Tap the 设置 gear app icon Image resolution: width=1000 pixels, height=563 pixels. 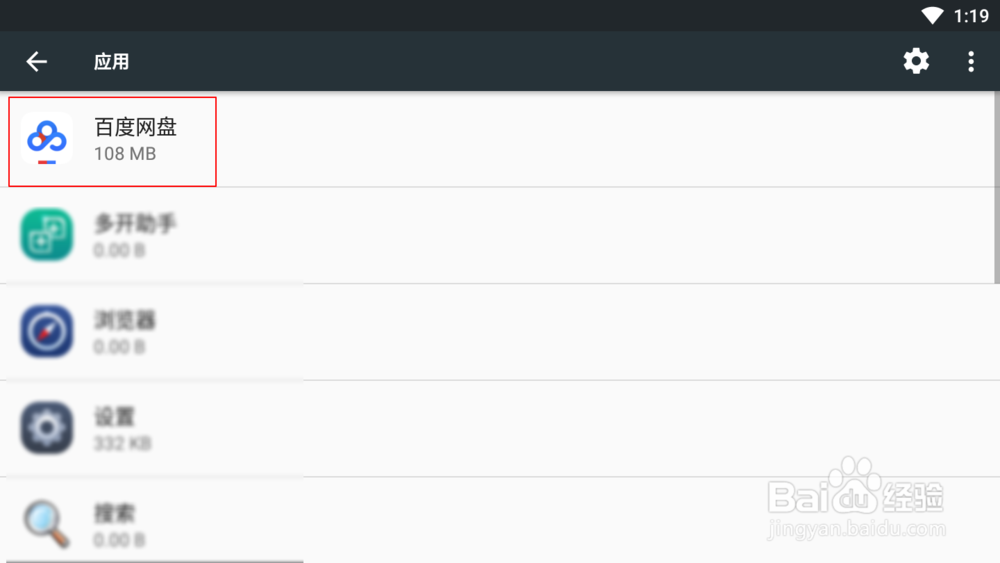point(47,428)
